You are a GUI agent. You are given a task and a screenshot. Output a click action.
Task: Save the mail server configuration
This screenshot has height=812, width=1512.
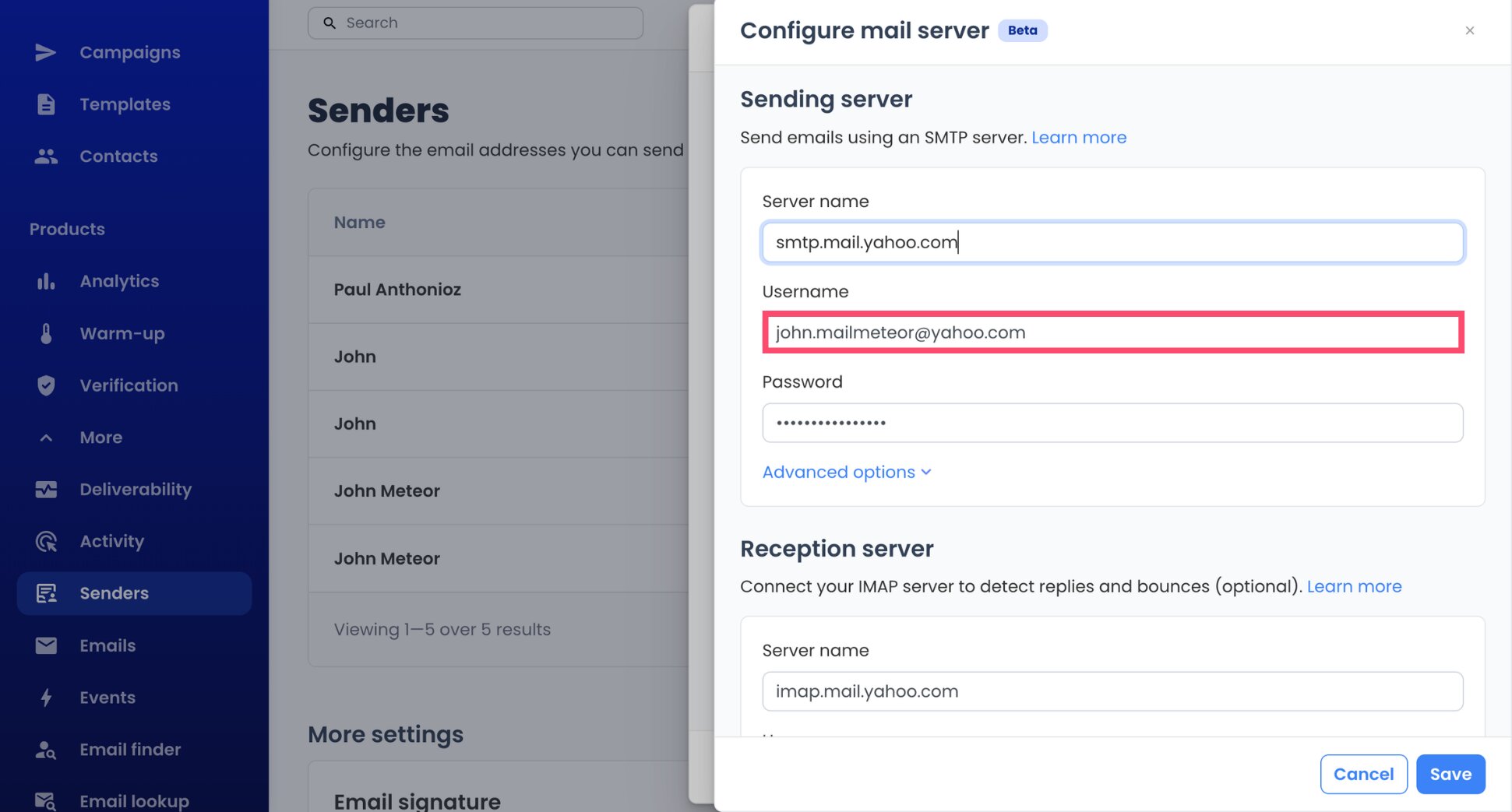pos(1450,774)
